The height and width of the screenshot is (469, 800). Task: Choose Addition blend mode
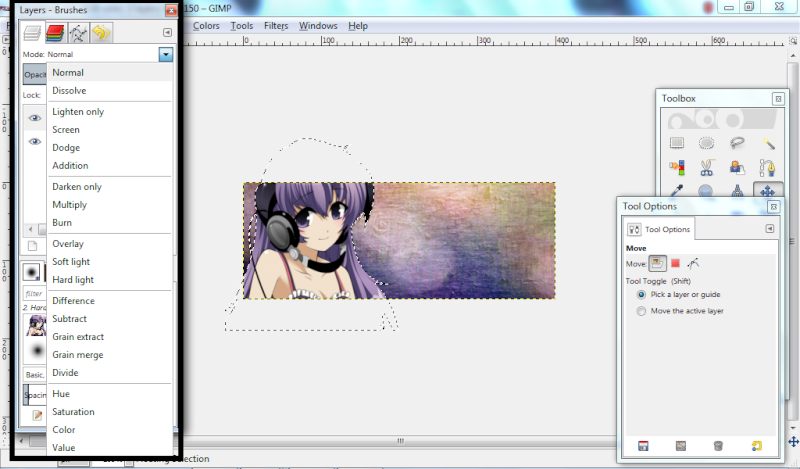(110, 165)
